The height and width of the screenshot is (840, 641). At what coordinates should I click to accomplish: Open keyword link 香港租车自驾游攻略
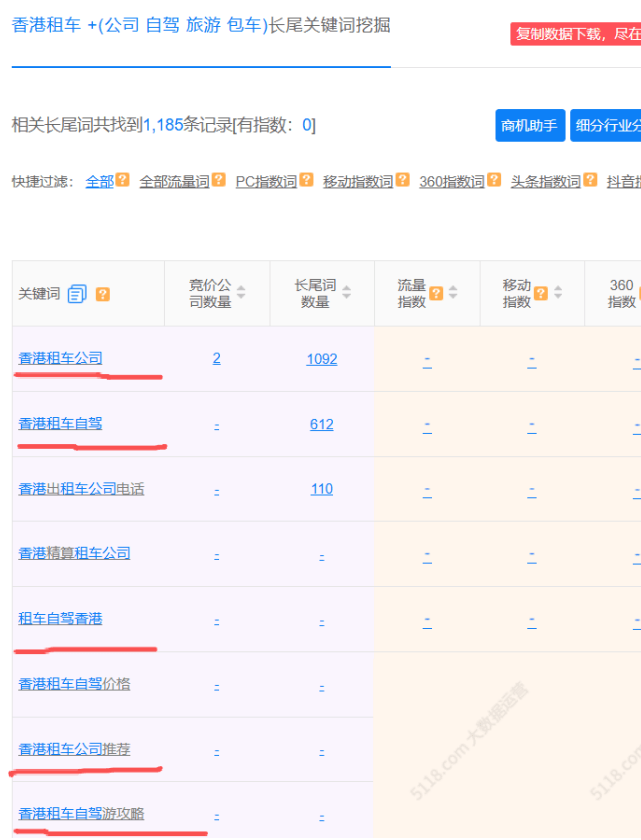pos(81,814)
